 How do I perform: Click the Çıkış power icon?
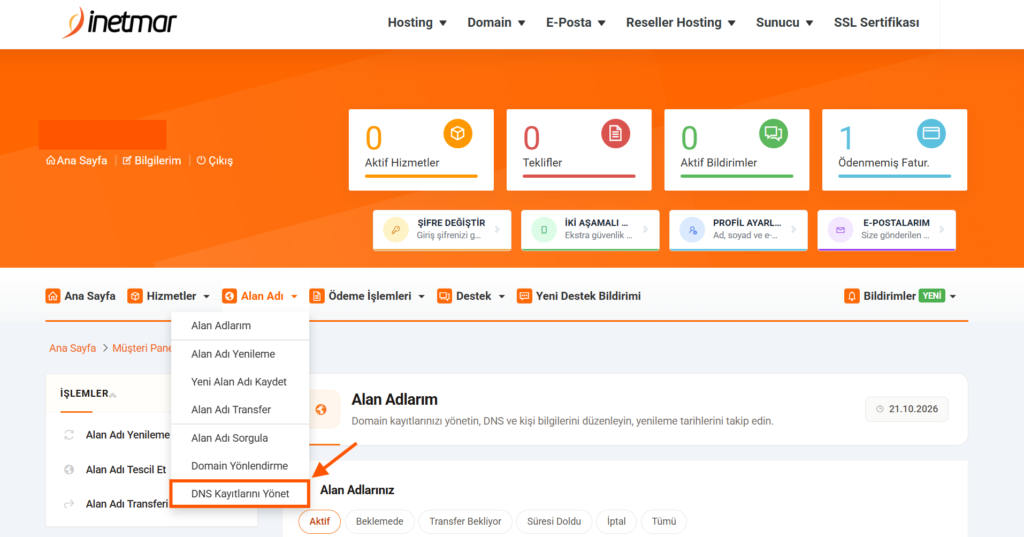pos(201,160)
